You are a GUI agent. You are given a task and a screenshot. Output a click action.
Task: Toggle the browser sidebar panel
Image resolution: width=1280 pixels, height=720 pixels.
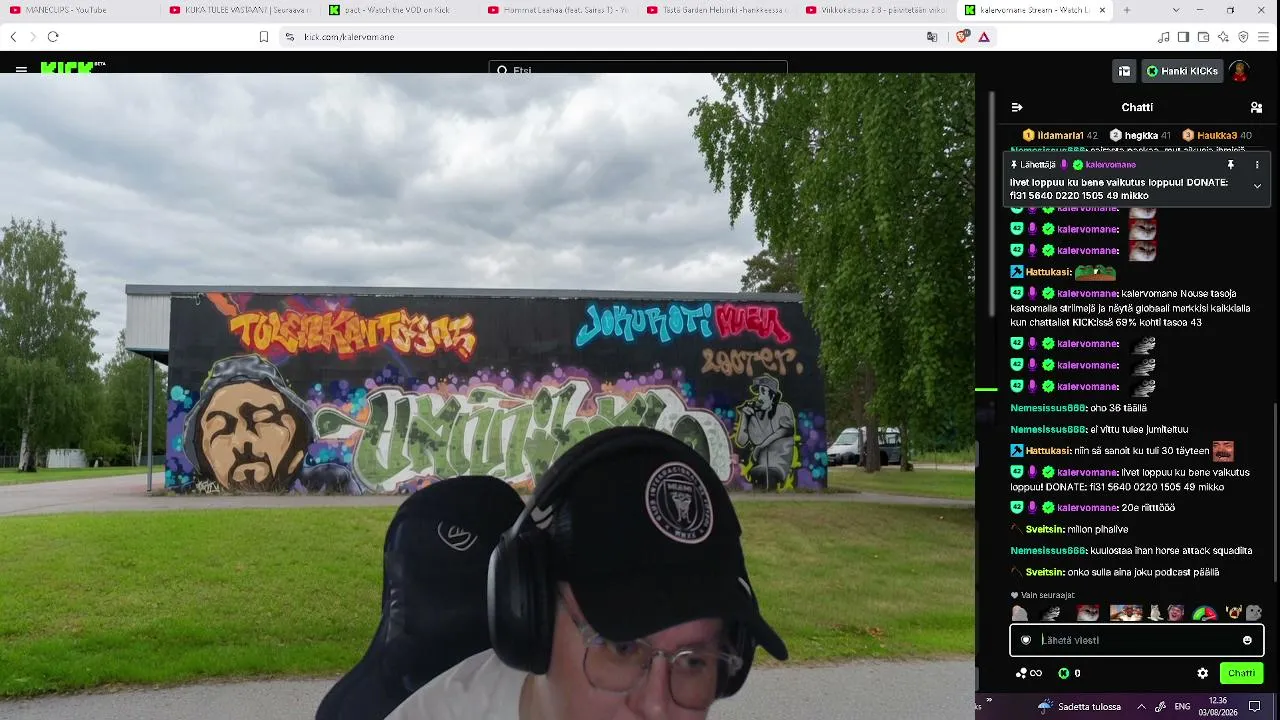coord(1183,37)
